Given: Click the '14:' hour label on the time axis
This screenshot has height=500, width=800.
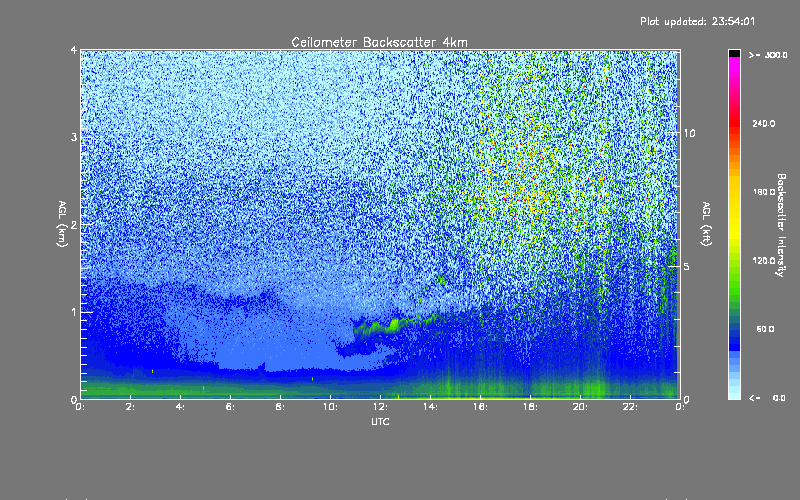Looking at the screenshot, I should click(x=430, y=407).
